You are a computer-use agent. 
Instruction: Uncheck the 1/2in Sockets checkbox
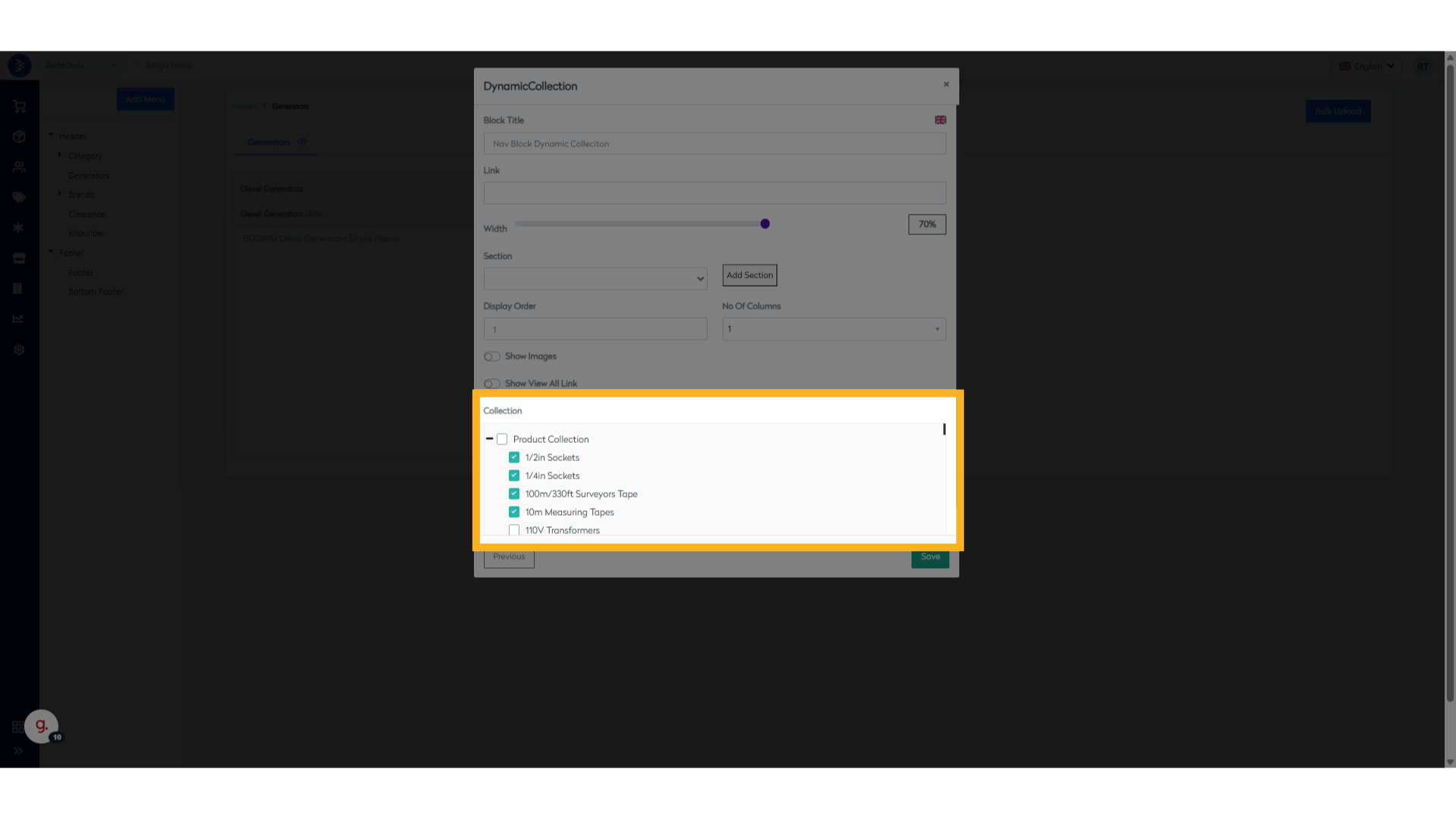[x=514, y=457]
